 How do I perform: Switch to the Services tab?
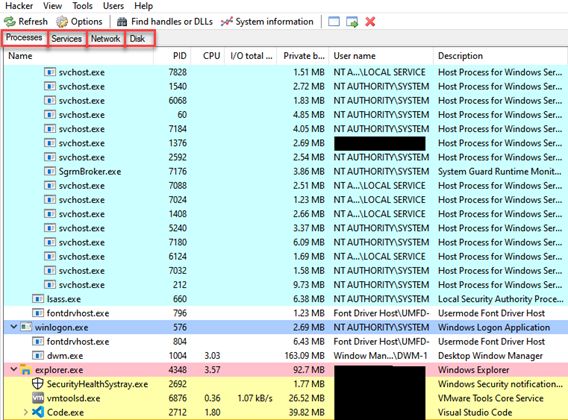tap(66, 38)
